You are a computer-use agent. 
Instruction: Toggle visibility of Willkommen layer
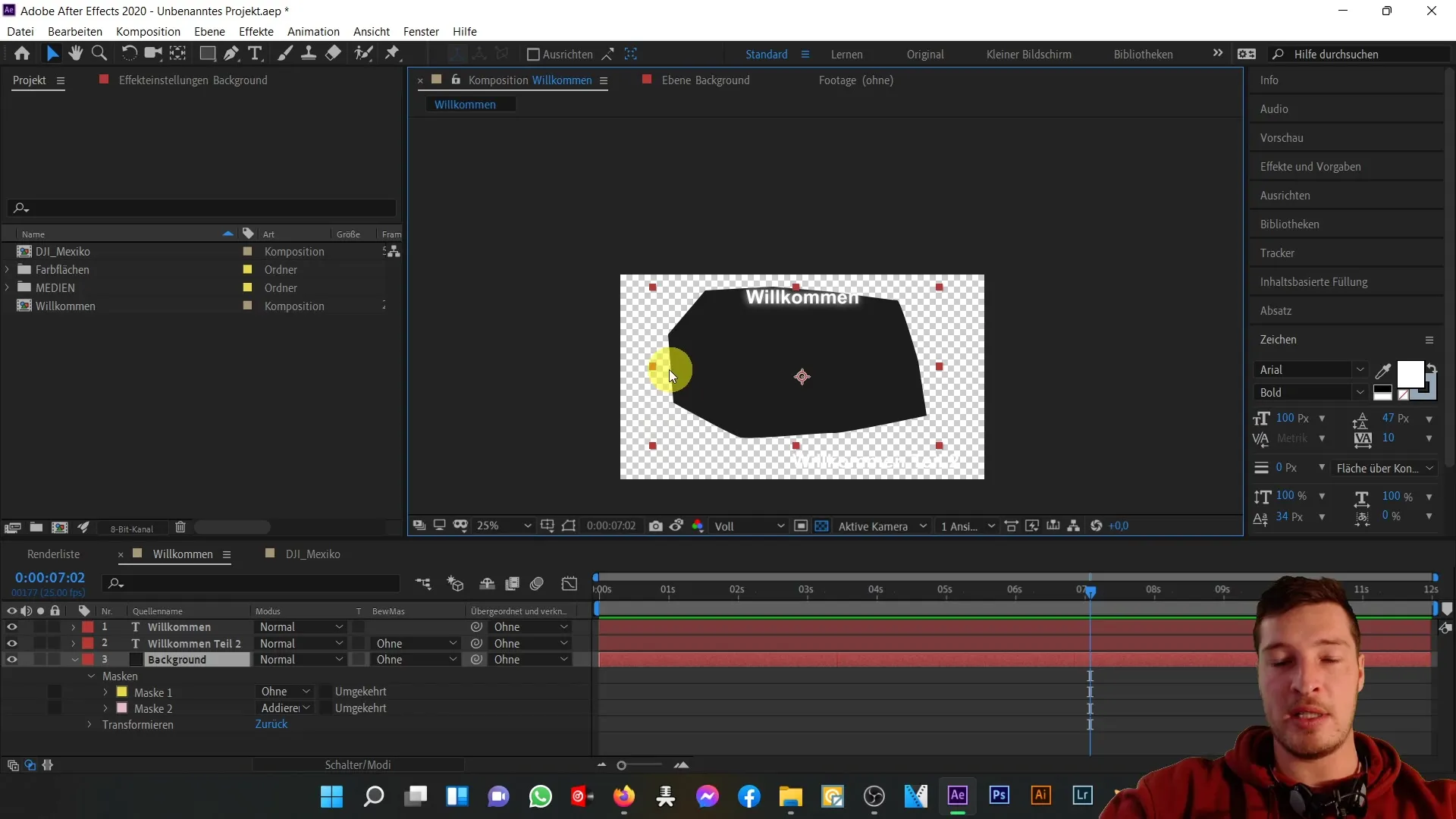click(12, 627)
